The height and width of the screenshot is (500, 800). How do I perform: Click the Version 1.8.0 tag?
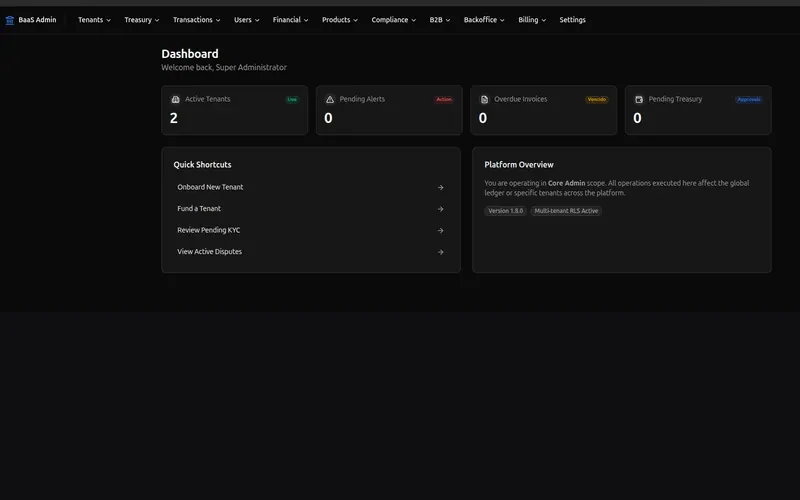506,211
